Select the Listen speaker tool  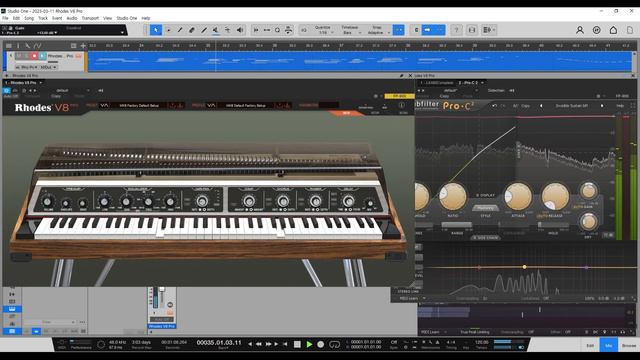(x=240, y=30)
